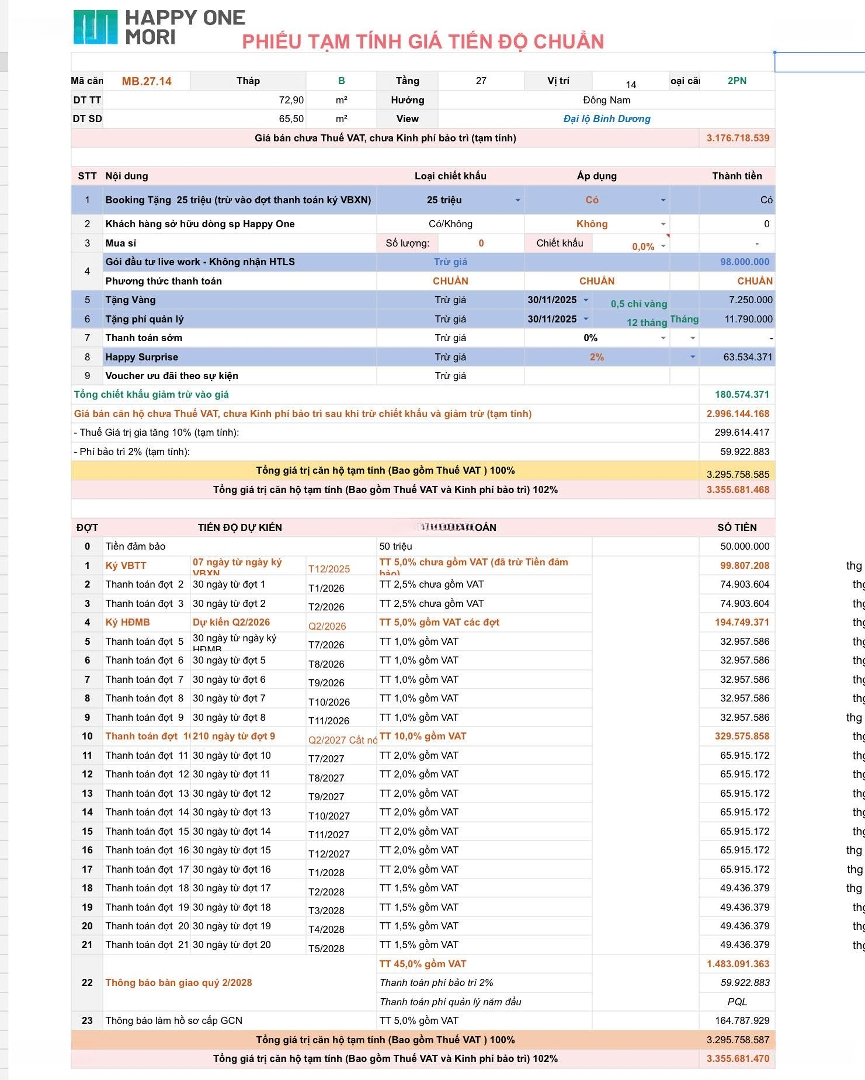Click the Tháp value "B" cell
This screenshot has width=865, height=1080.
341,81
